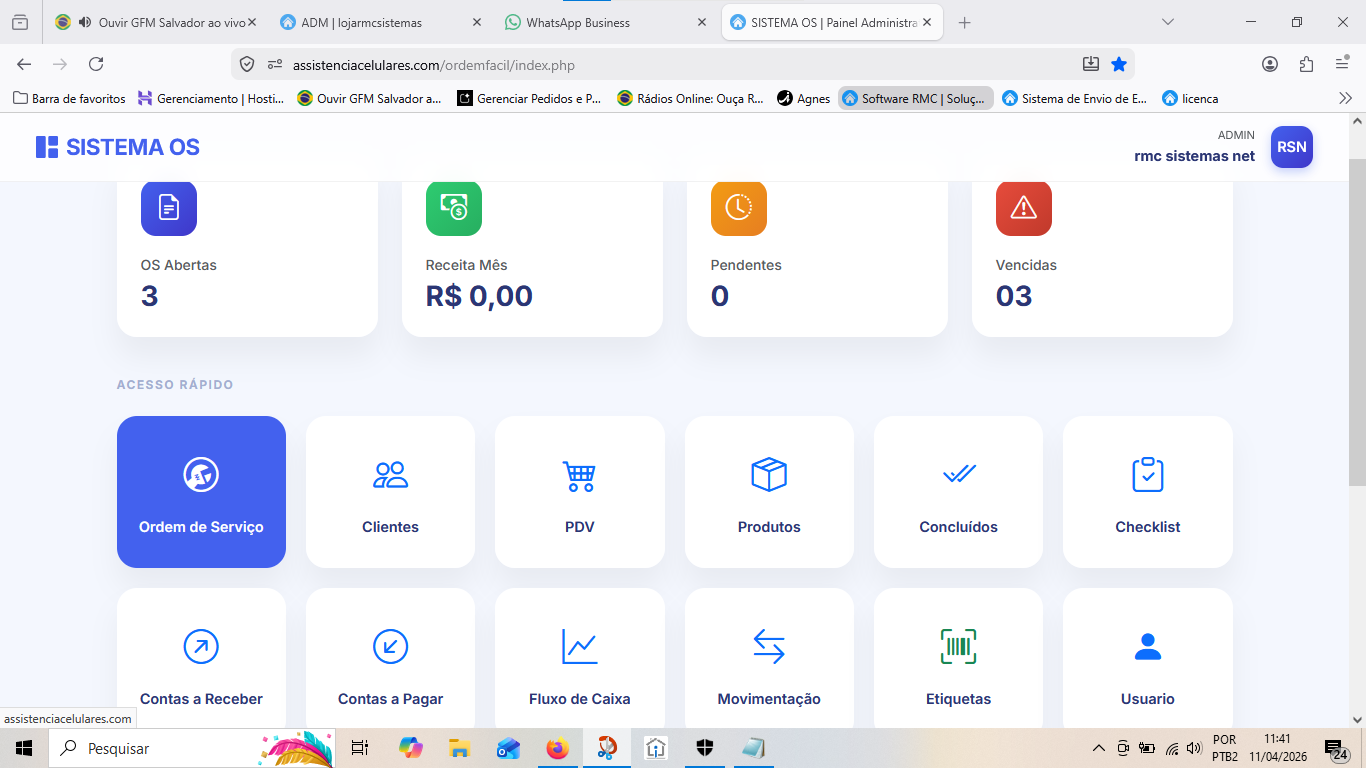Open the Firefox View tab button
Screen dimensions: 1366x768
click(20, 22)
